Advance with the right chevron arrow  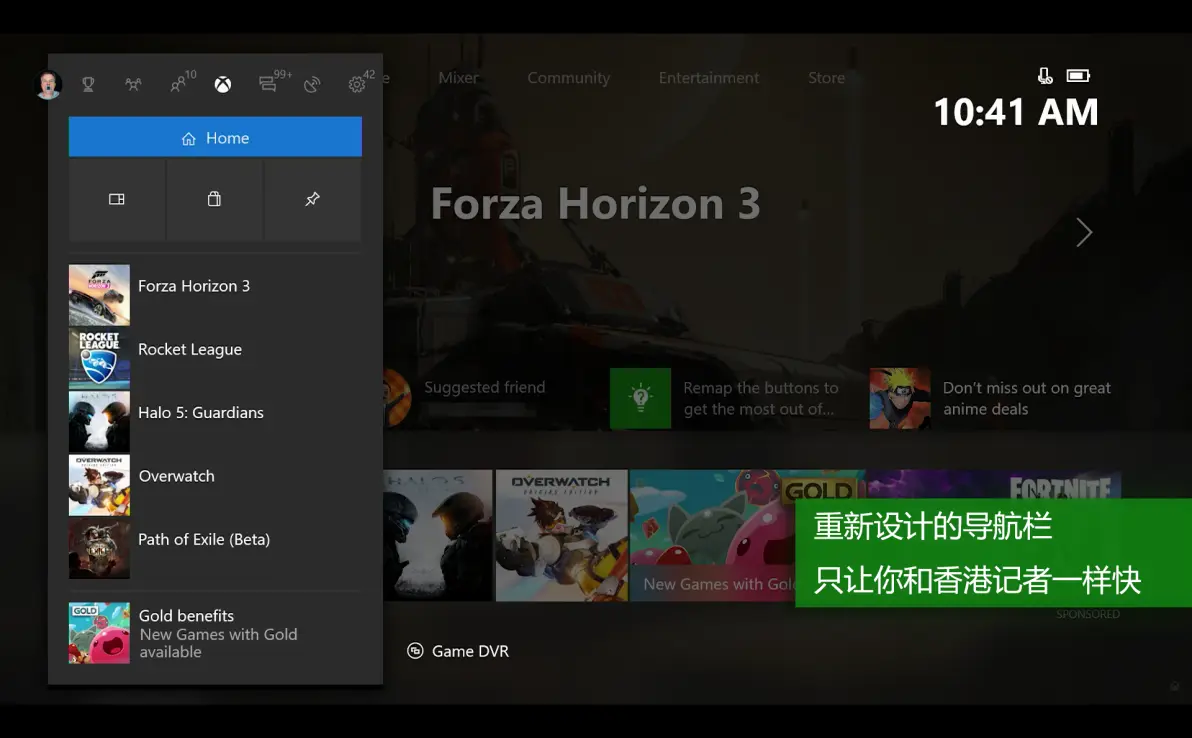(1084, 232)
